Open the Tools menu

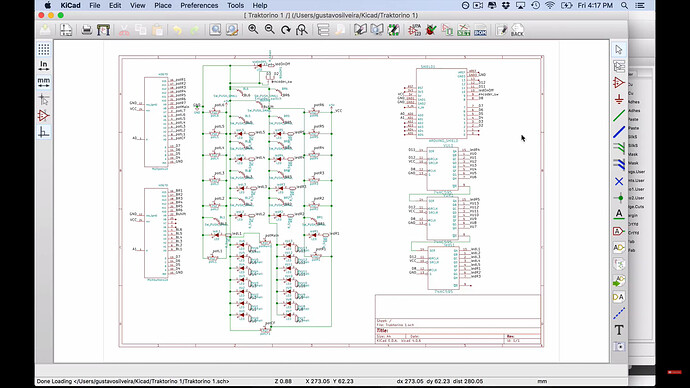[235, 5]
